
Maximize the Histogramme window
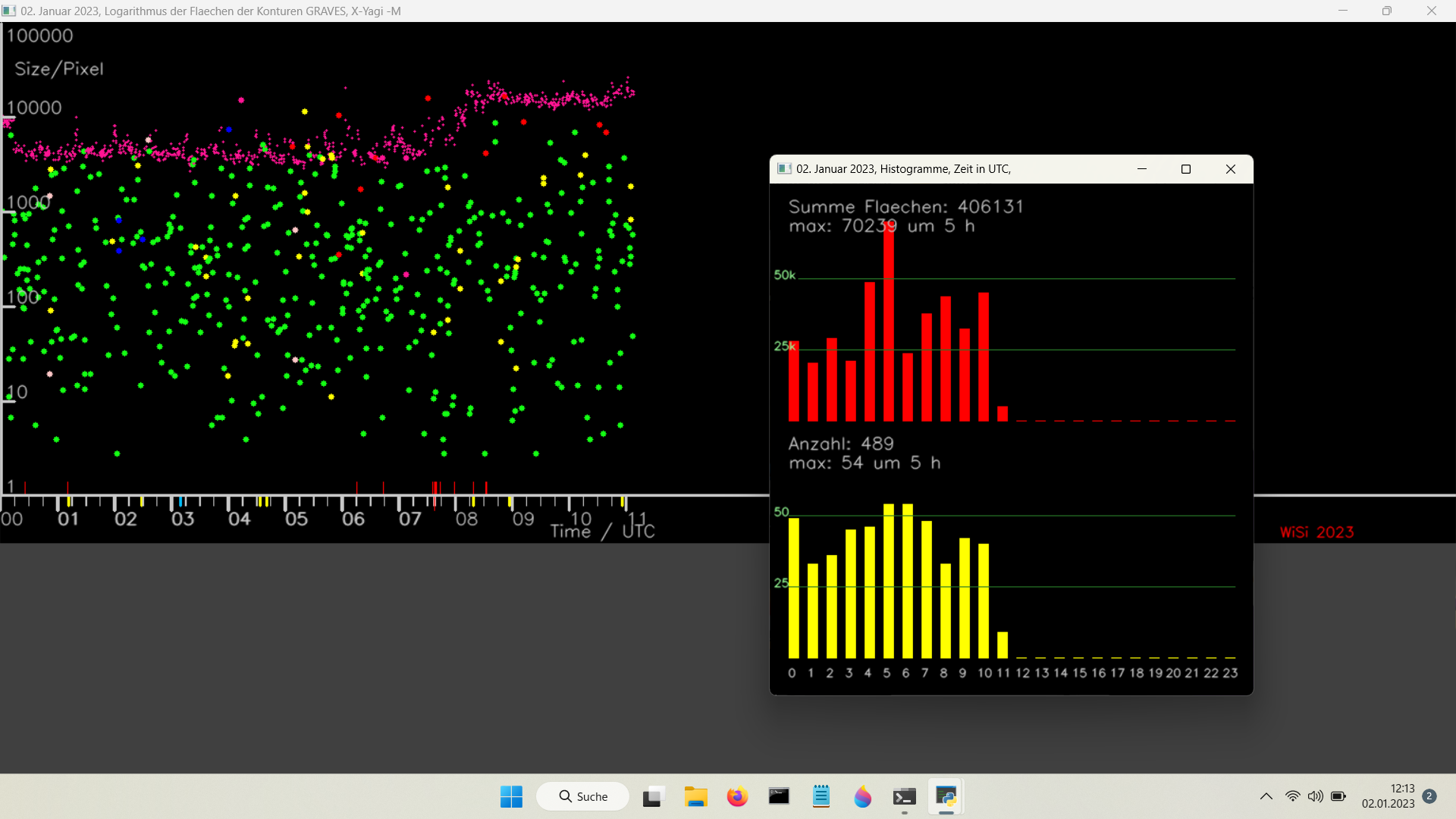coord(1186,169)
